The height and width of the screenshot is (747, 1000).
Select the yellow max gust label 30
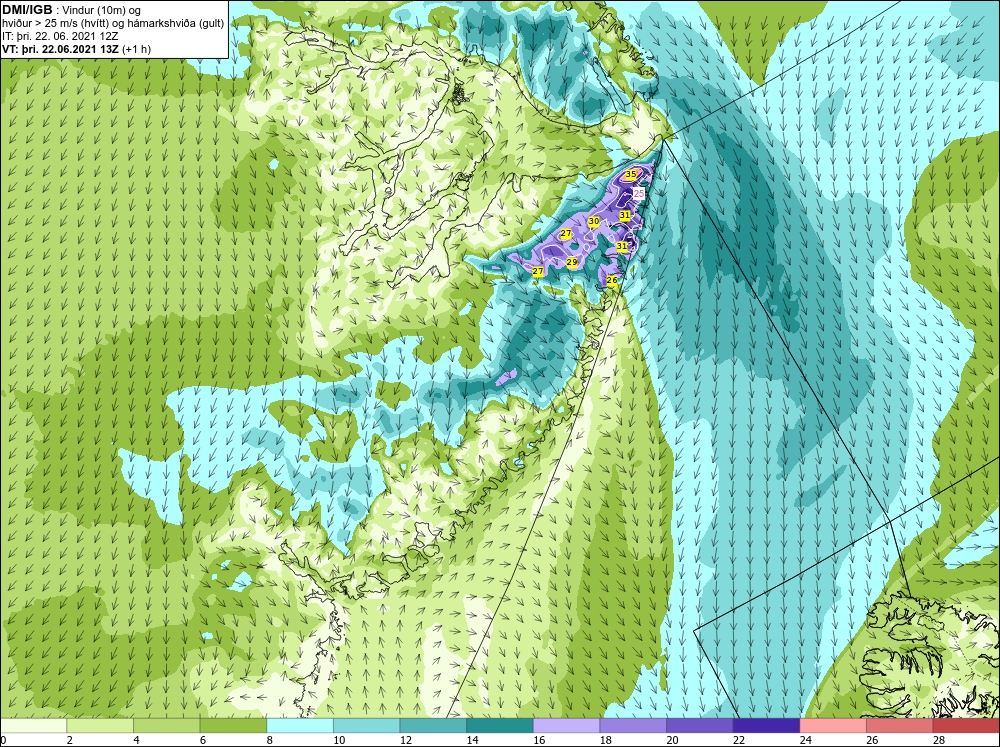(594, 221)
